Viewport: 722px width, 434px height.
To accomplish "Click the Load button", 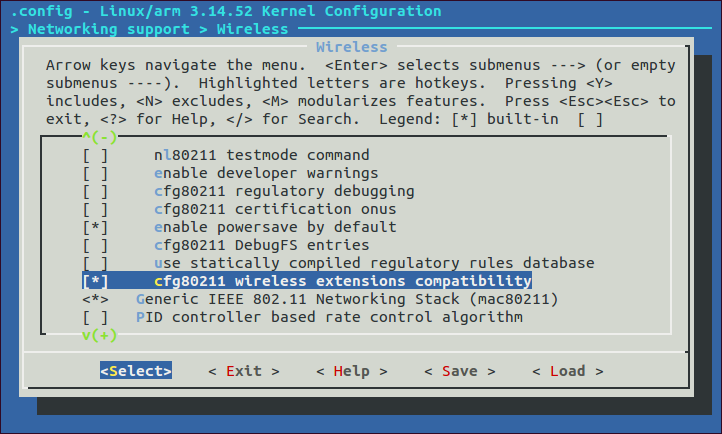I will [x=567, y=371].
